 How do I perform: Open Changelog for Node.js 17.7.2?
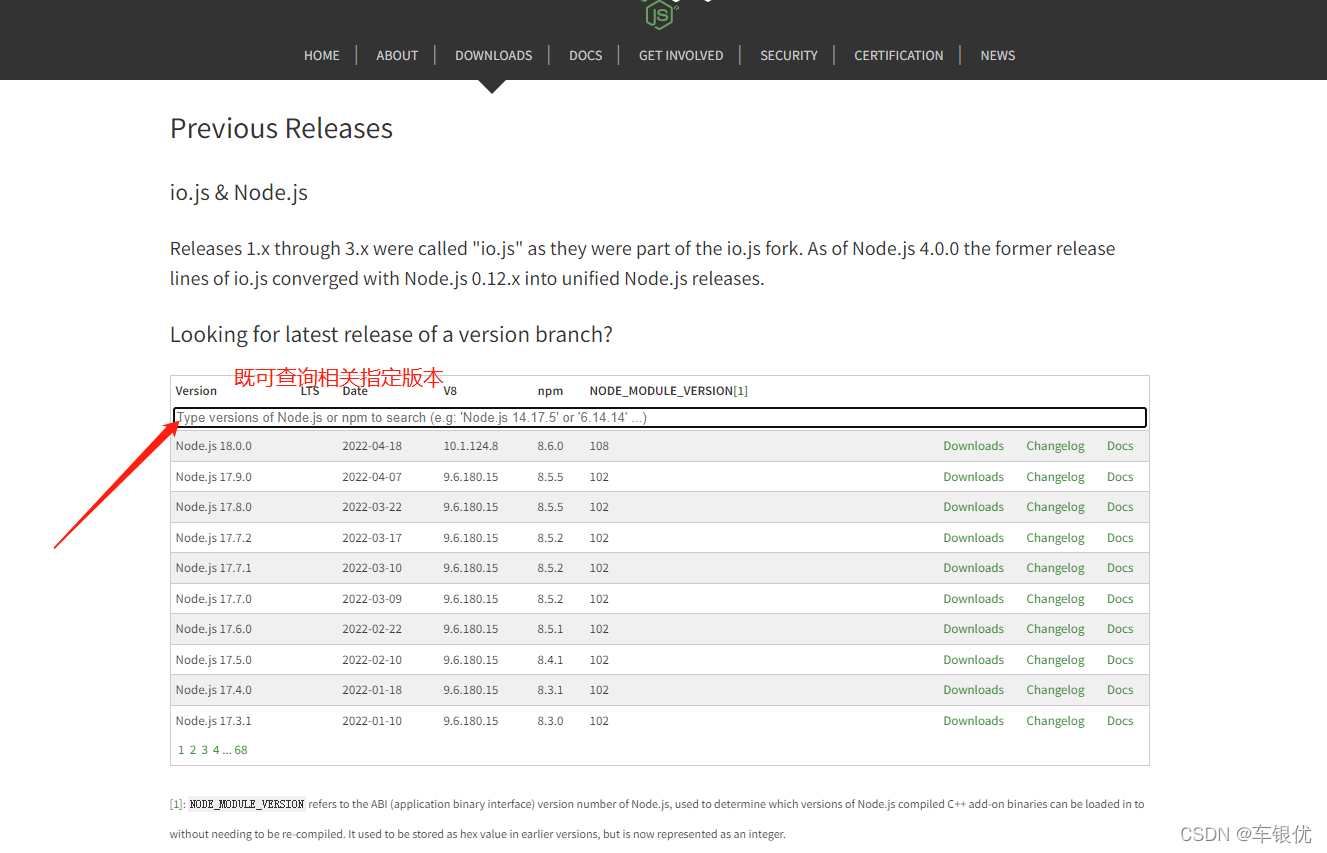tap(1055, 538)
